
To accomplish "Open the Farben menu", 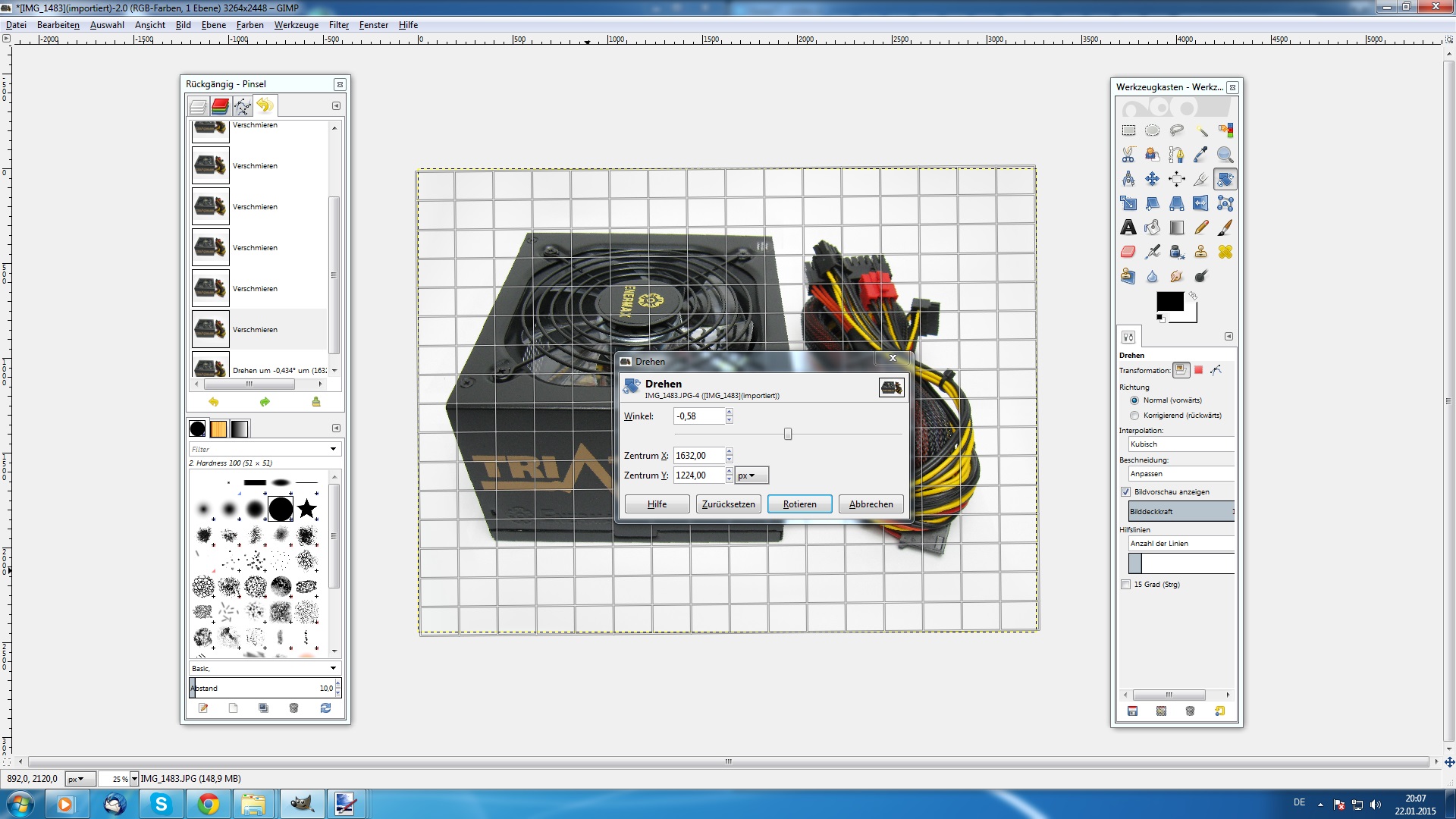I will click(250, 25).
